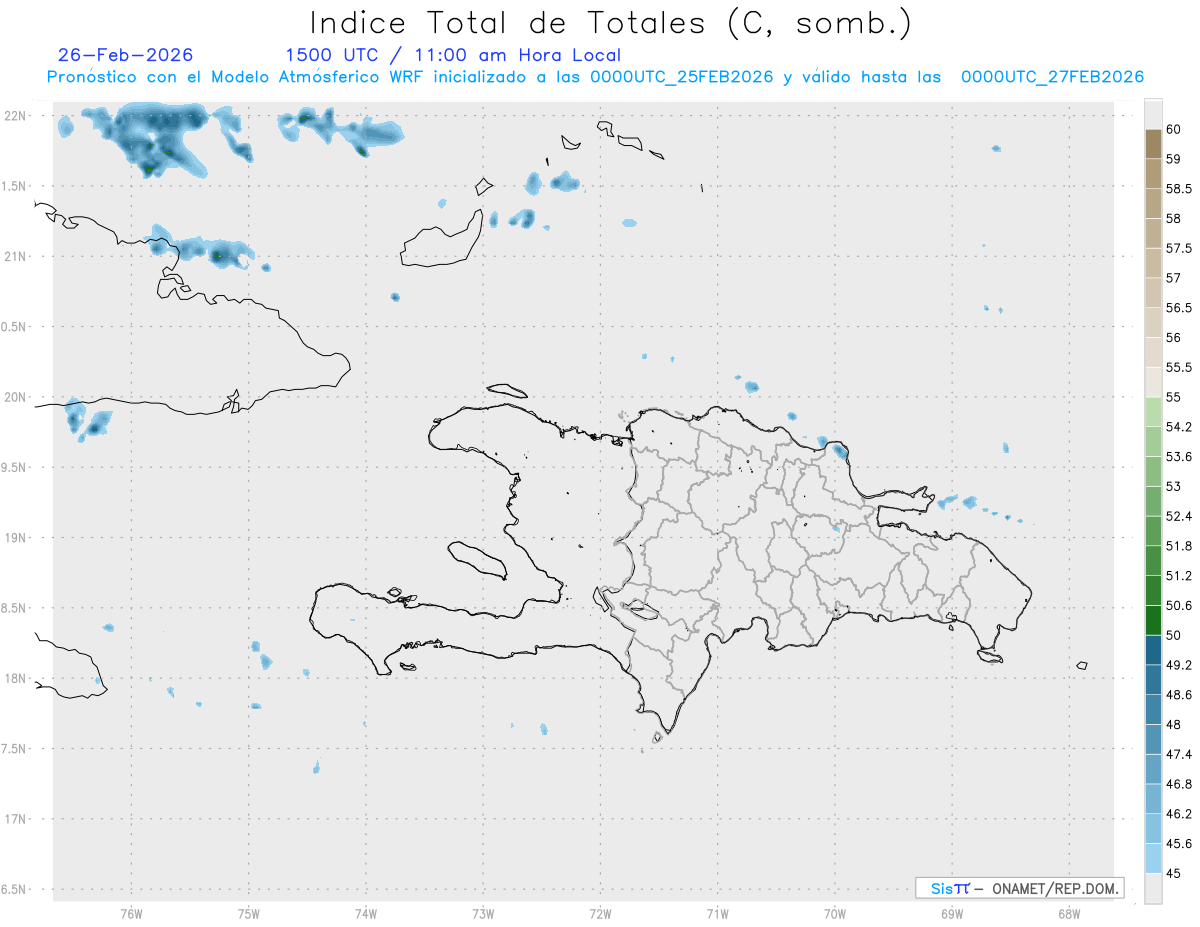Click the '22N' latitude label
This screenshot has height=927, width=1200.
click(16, 116)
